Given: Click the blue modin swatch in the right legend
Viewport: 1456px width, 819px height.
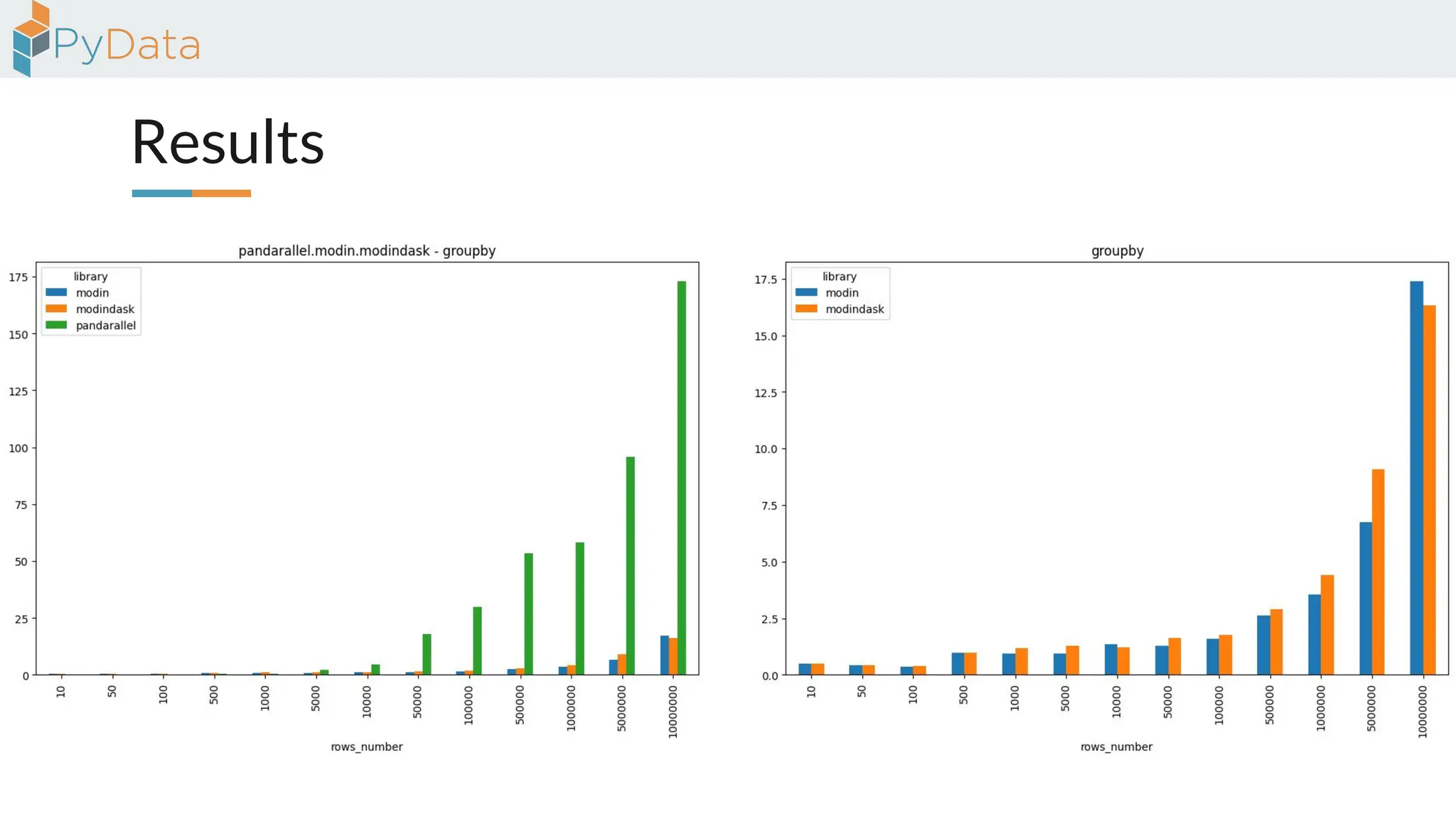Looking at the screenshot, I should [806, 292].
